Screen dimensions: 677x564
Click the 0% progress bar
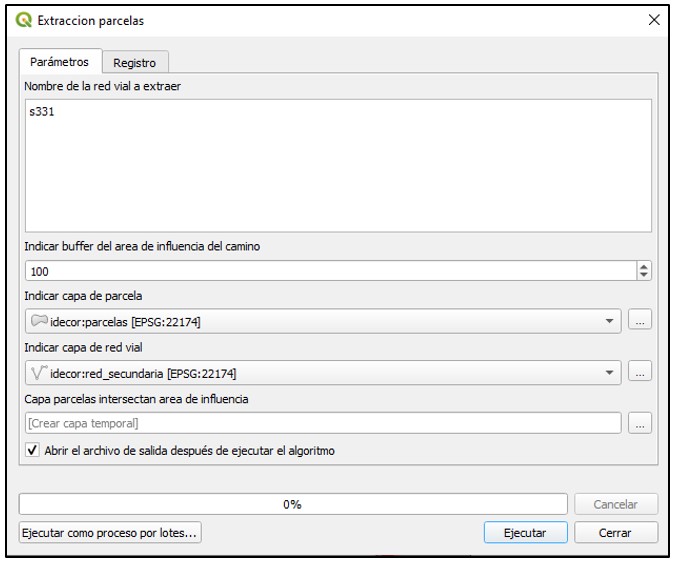(x=293, y=504)
